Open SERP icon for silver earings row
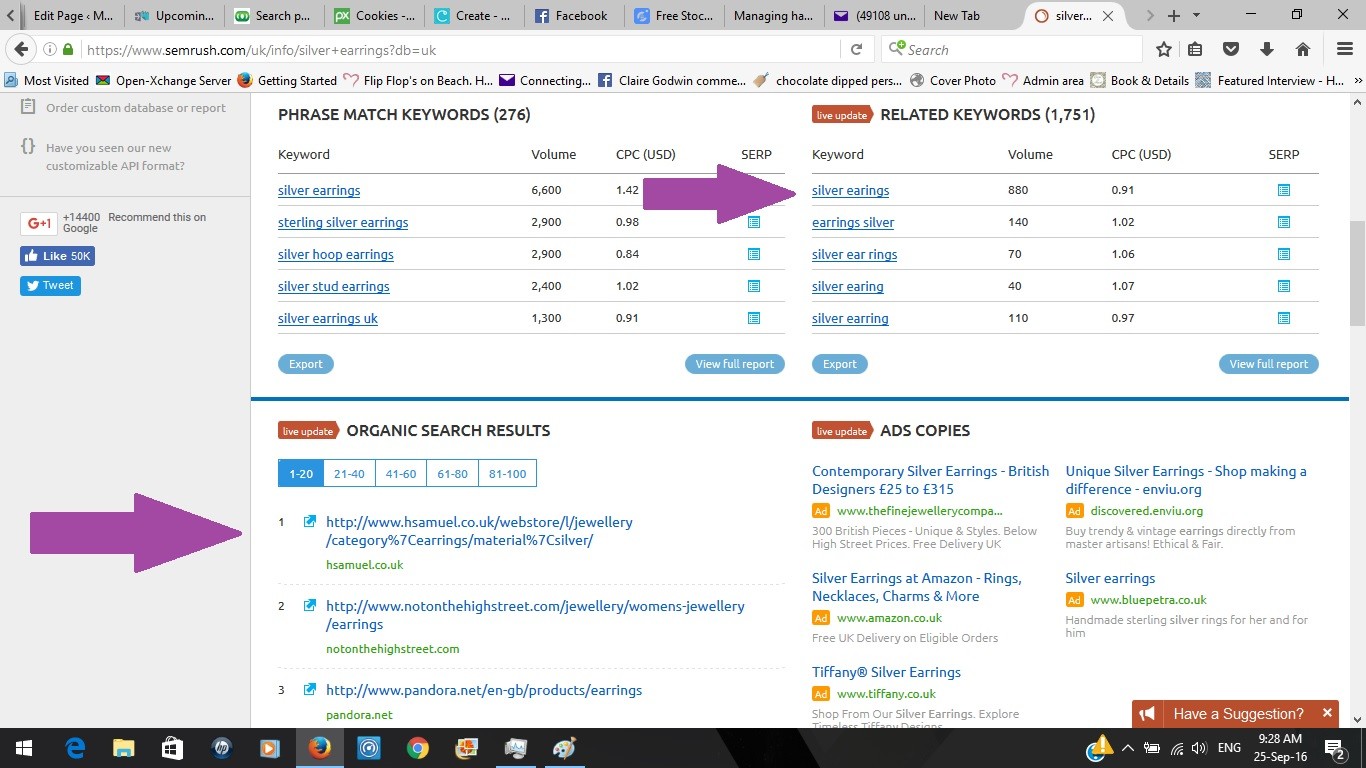The height and width of the screenshot is (768, 1366). 1284,190
